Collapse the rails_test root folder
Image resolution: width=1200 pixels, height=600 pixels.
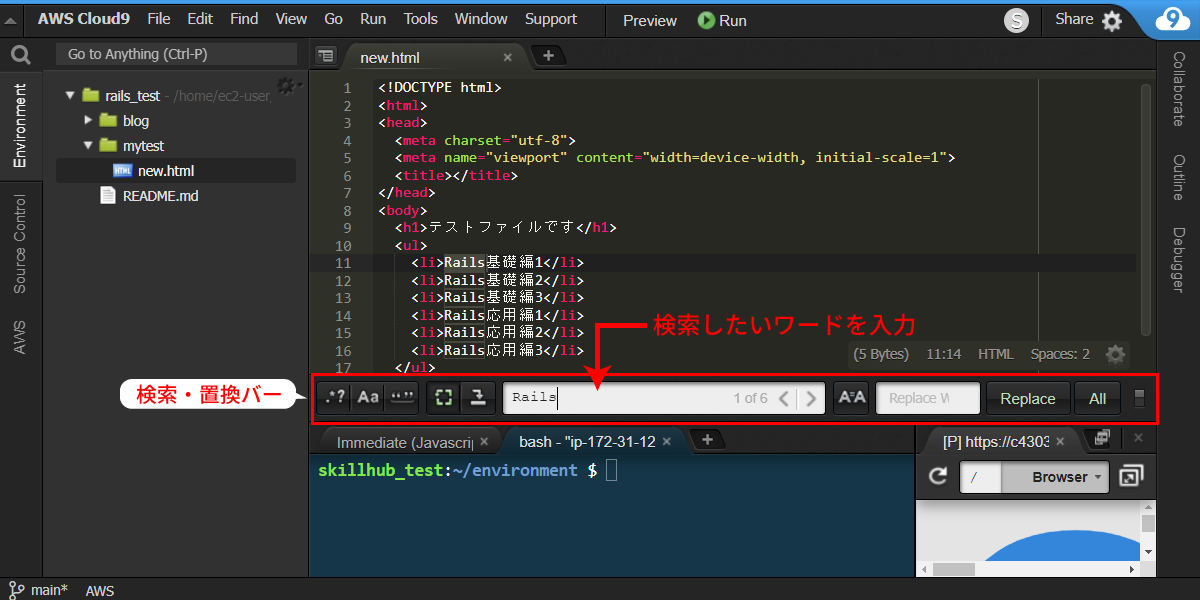(x=70, y=96)
